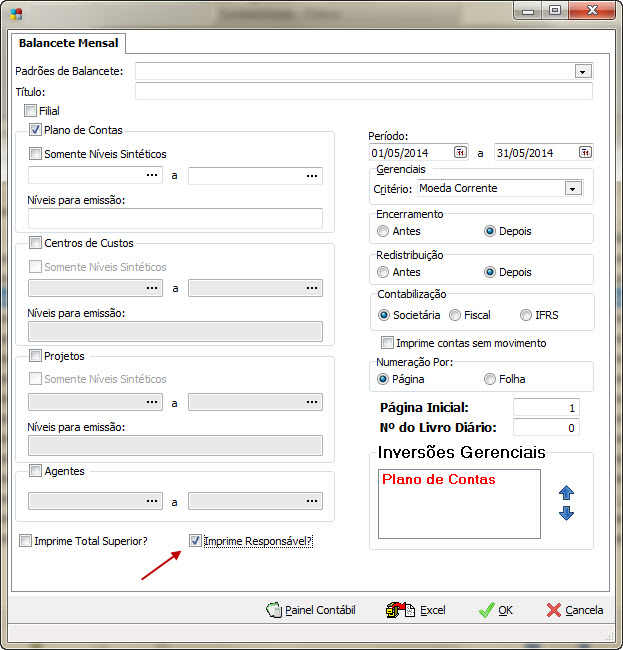Open calendar picker for end date 31/05/2014
623x650 pixels.
click(584, 153)
